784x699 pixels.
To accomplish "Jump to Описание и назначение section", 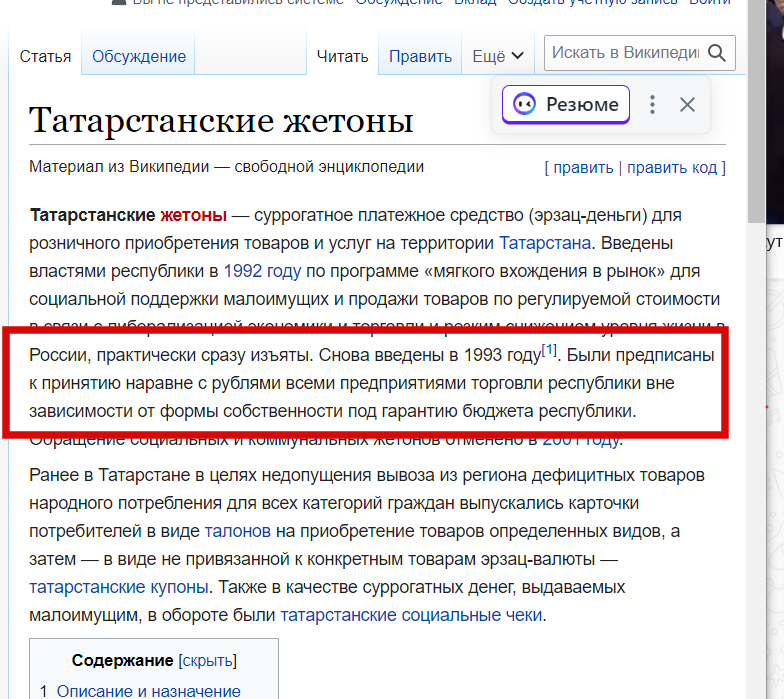I will coord(148,691).
